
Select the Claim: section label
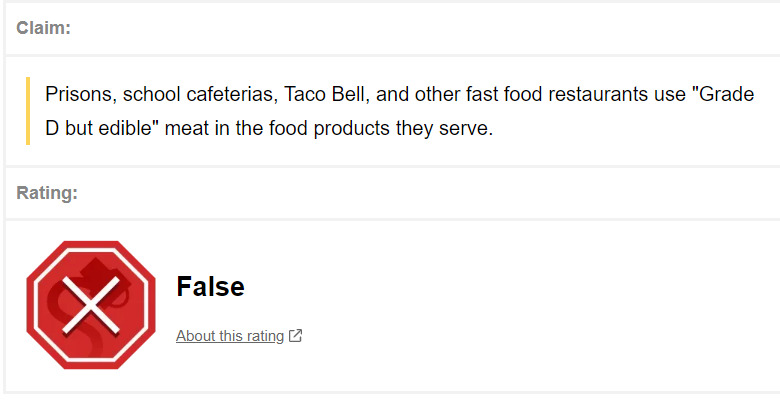coord(43,28)
